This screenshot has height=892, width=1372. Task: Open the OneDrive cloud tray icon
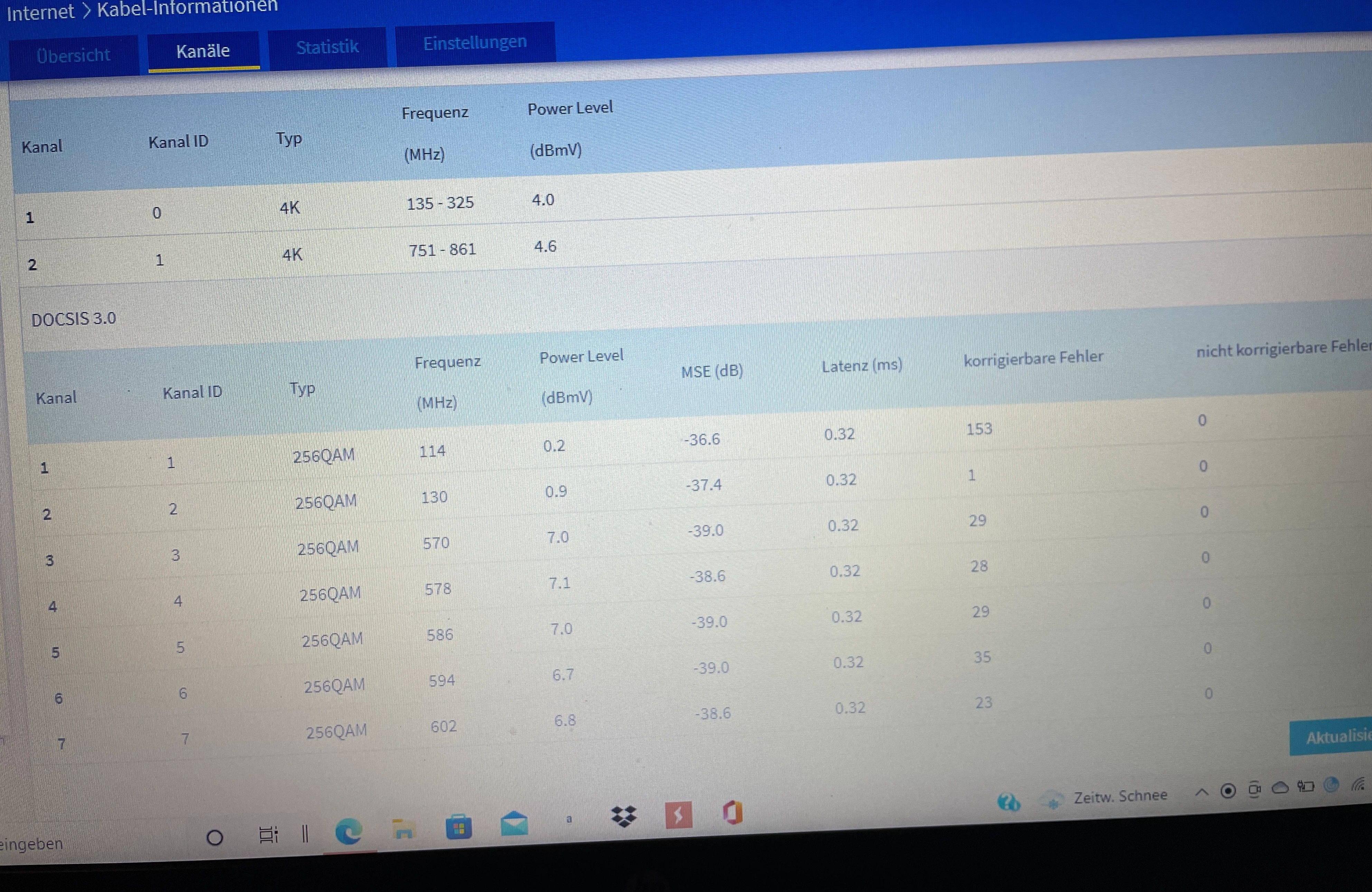(x=1280, y=788)
